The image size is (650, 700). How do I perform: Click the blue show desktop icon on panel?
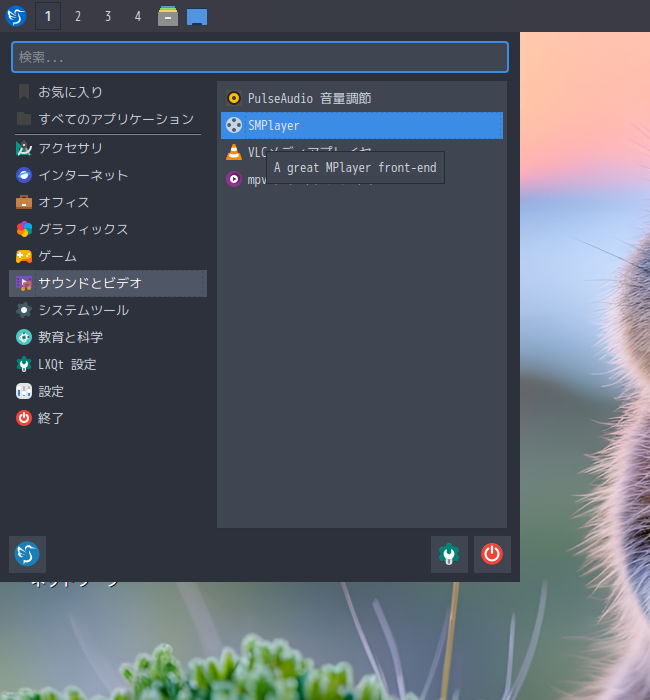(x=197, y=17)
